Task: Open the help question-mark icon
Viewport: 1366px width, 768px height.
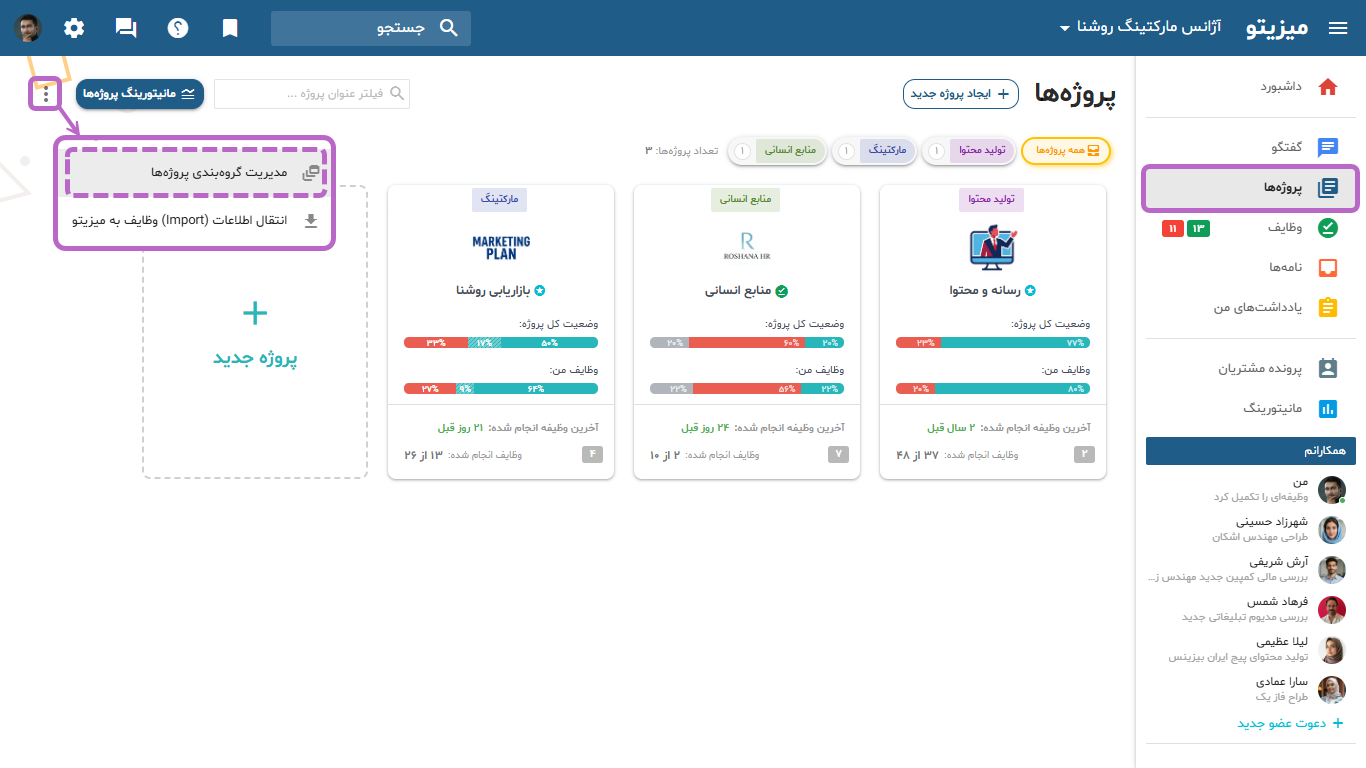Action: point(178,28)
